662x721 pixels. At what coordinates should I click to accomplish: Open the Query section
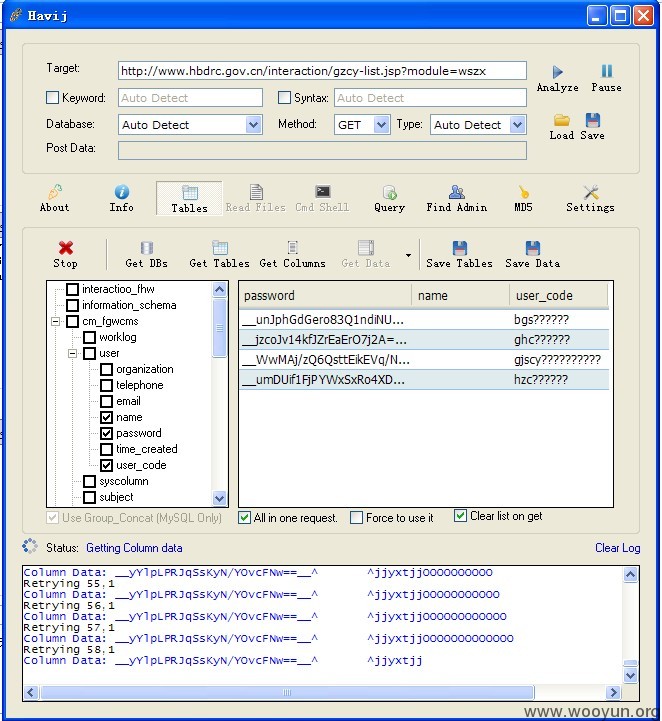389,199
